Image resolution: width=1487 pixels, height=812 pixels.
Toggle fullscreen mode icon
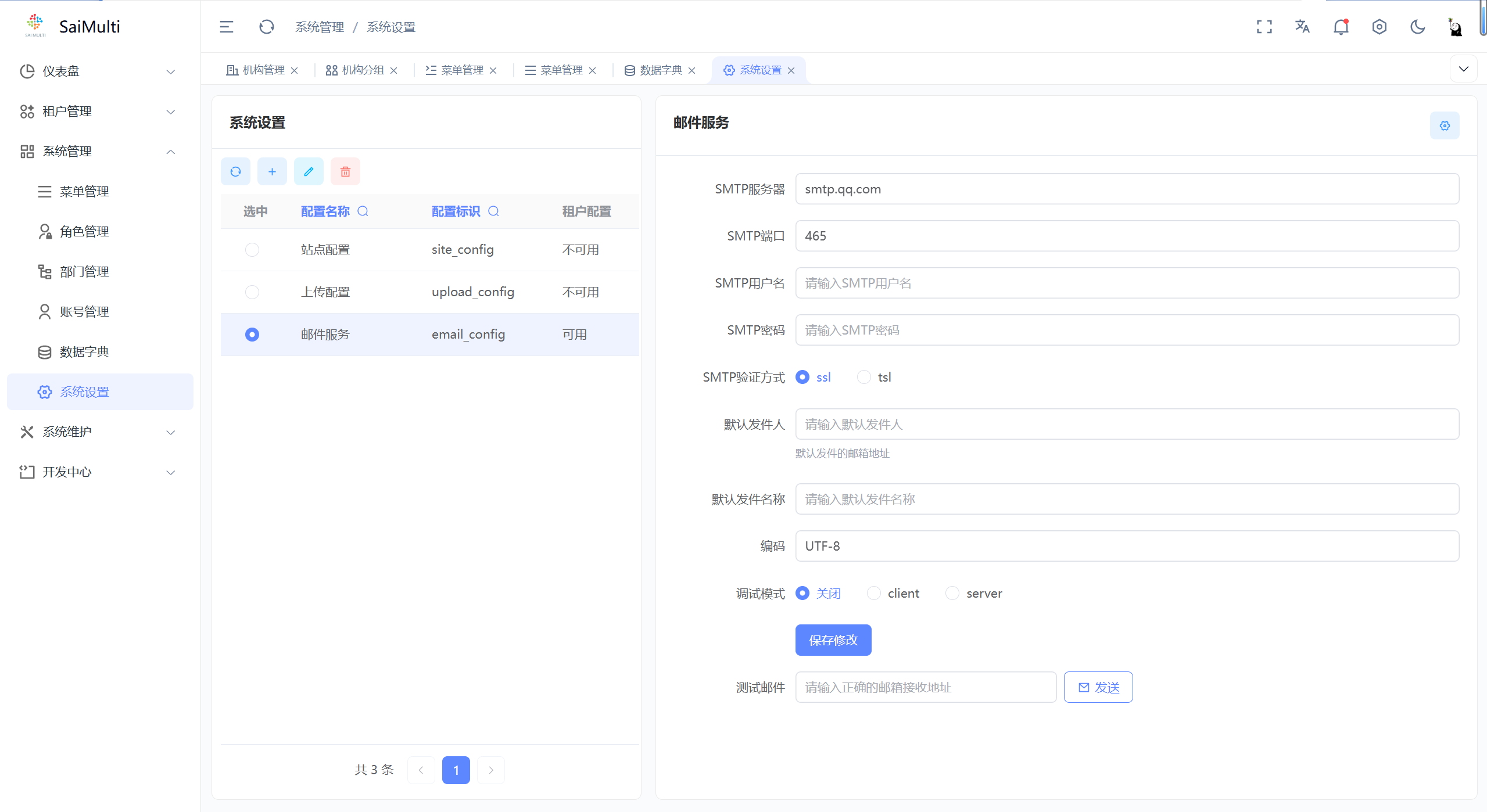(x=1264, y=27)
